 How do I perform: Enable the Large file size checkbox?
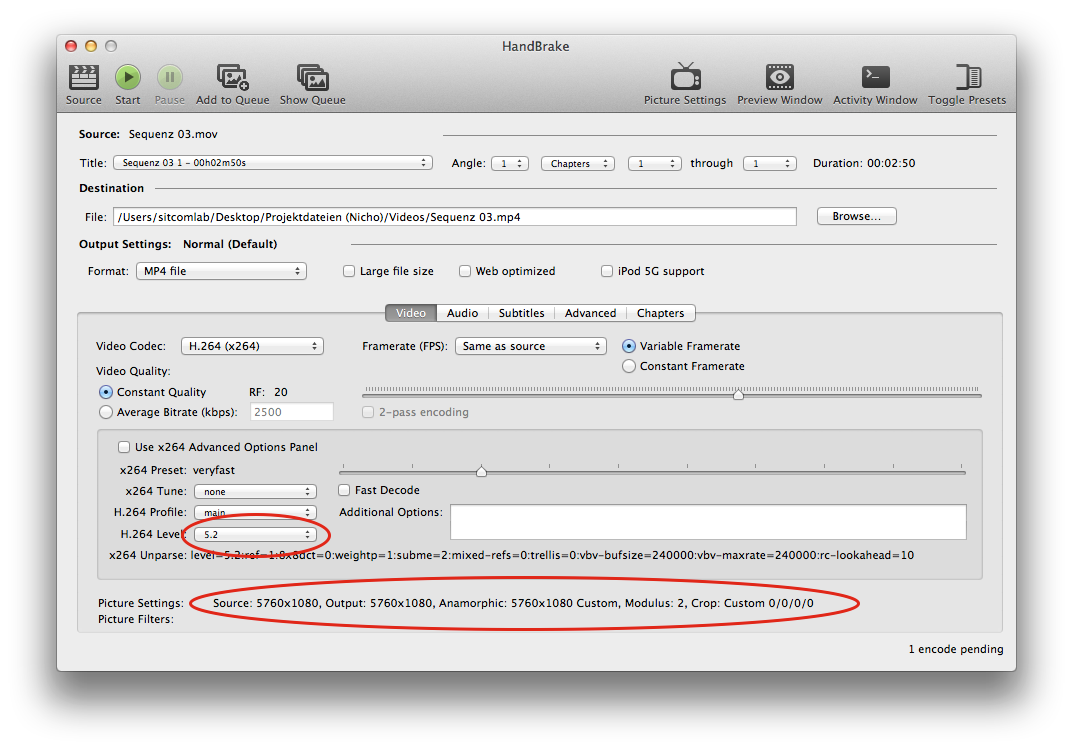point(349,271)
